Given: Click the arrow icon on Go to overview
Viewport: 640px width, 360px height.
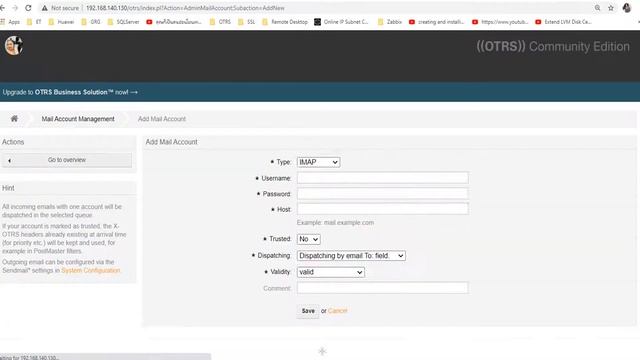Looking at the screenshot, I should point(9,160).
